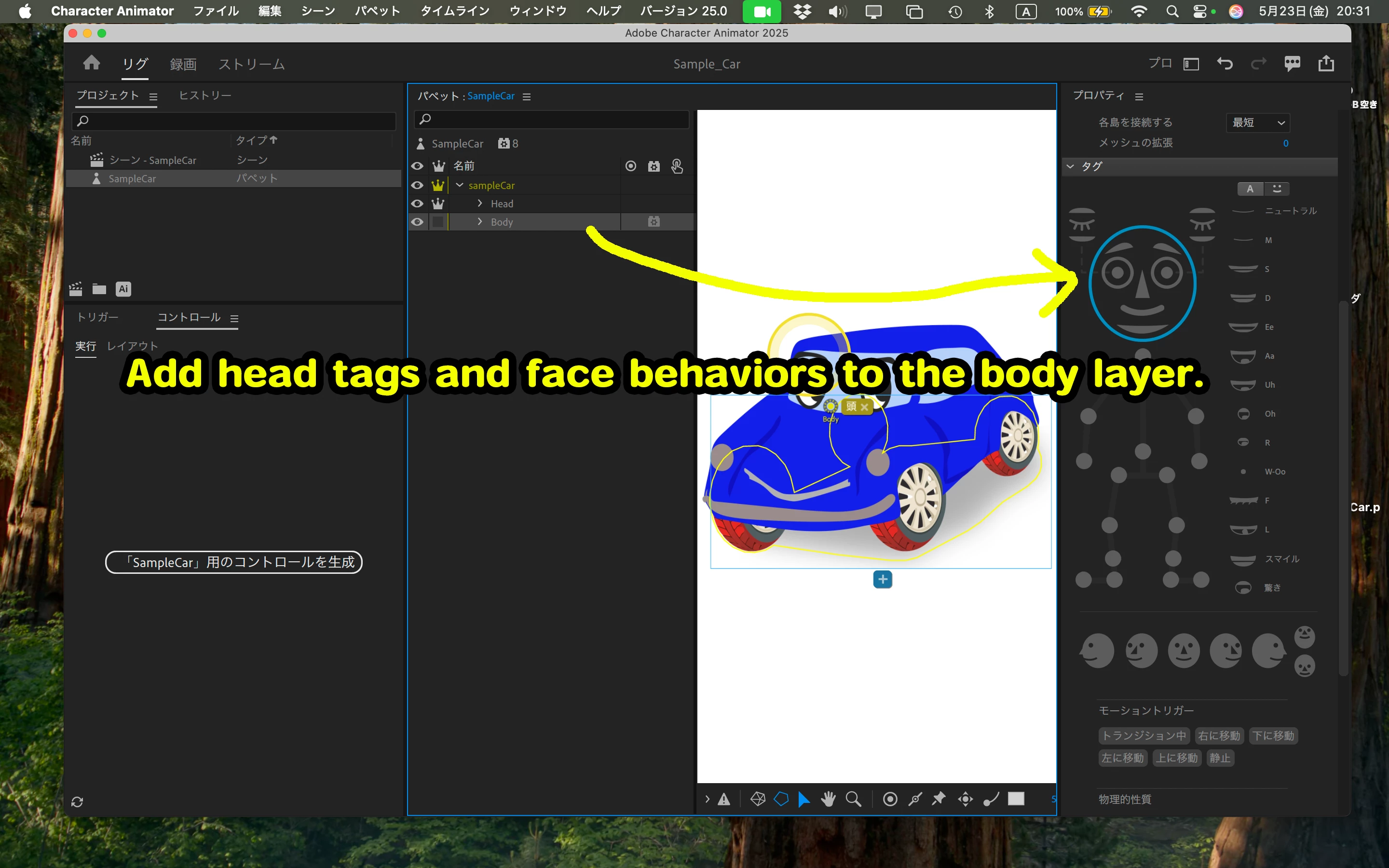
Task: Click the Home icon
Action: point(91,63)
